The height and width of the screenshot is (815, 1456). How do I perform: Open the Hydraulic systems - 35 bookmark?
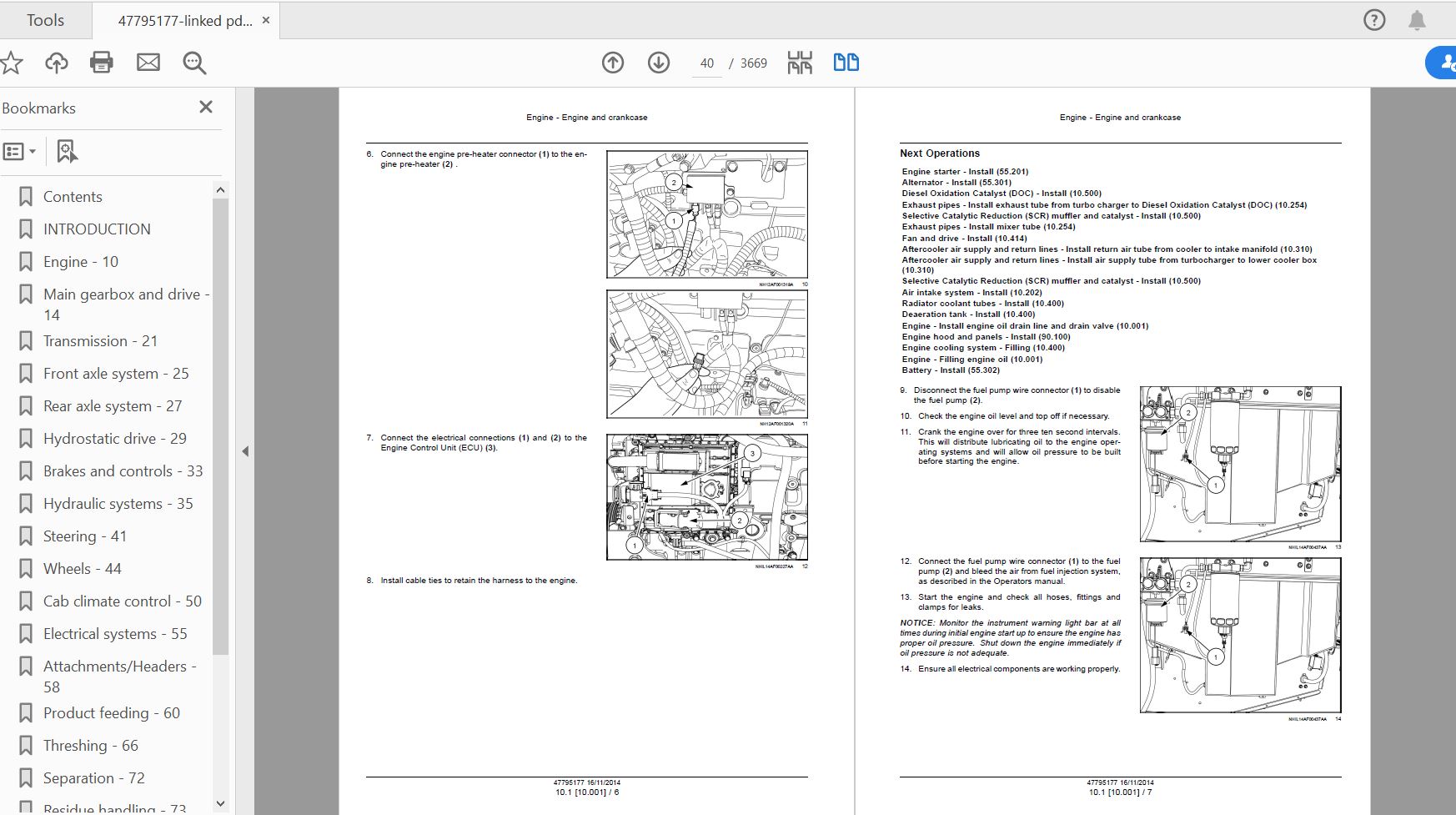click(118, 504)
